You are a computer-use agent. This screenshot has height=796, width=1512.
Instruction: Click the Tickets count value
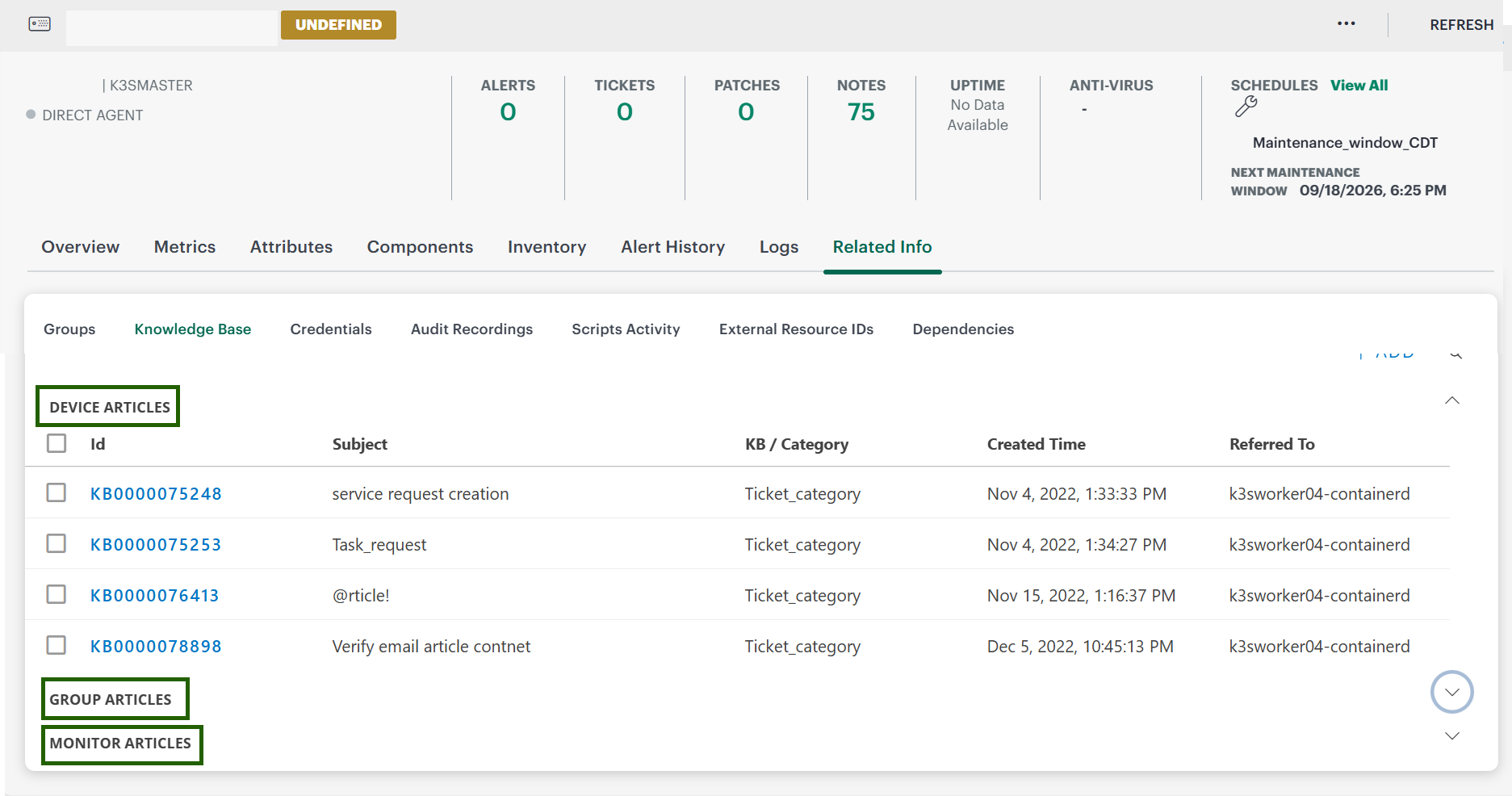tap(624, 112)
